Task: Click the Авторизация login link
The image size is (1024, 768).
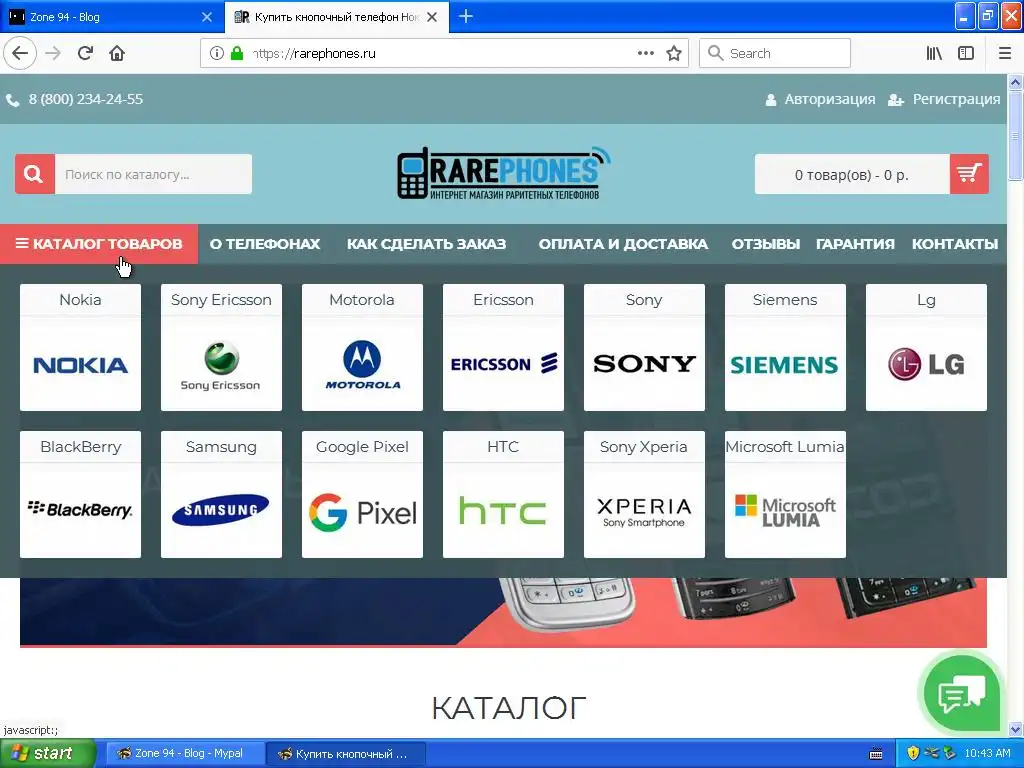Action: pos(821,99)
